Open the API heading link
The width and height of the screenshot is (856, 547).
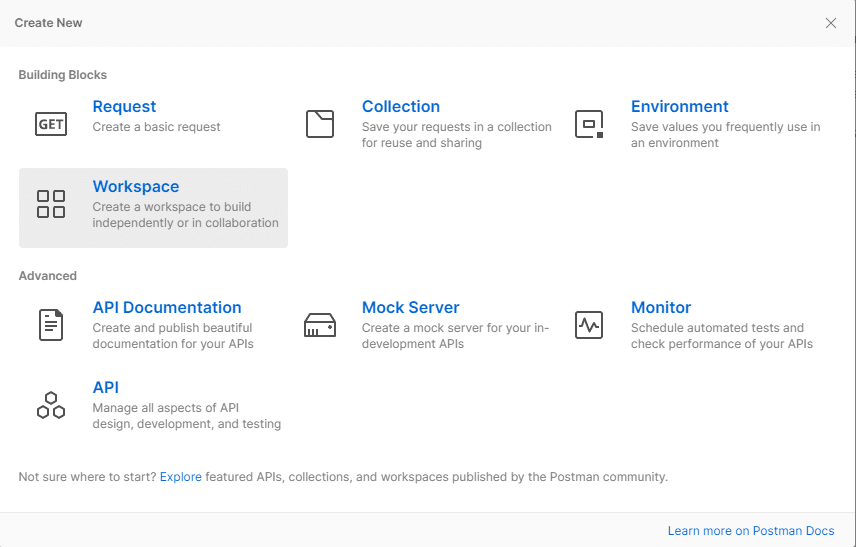[x=106, y=388]
